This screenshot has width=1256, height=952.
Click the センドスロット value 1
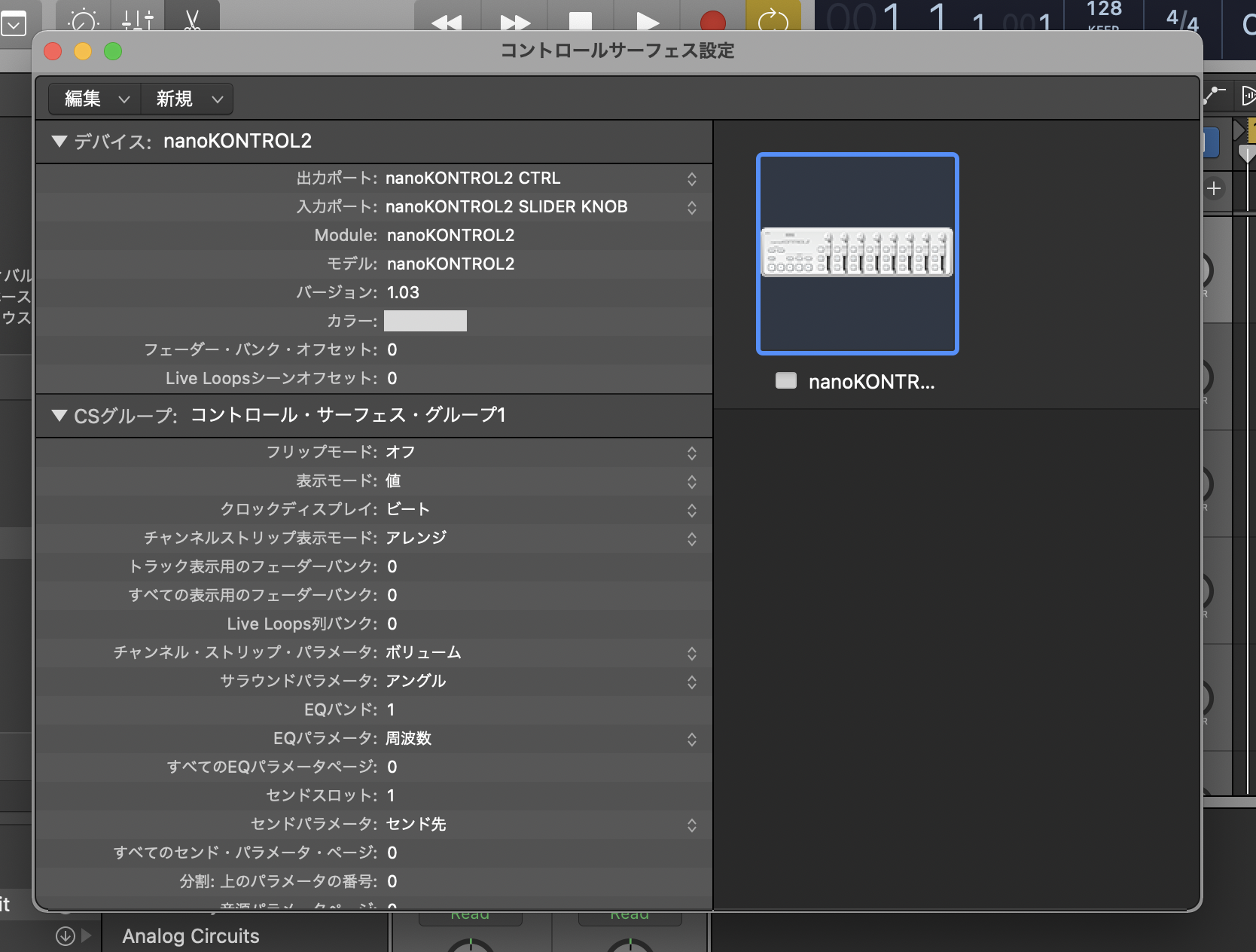coord(391,795)
